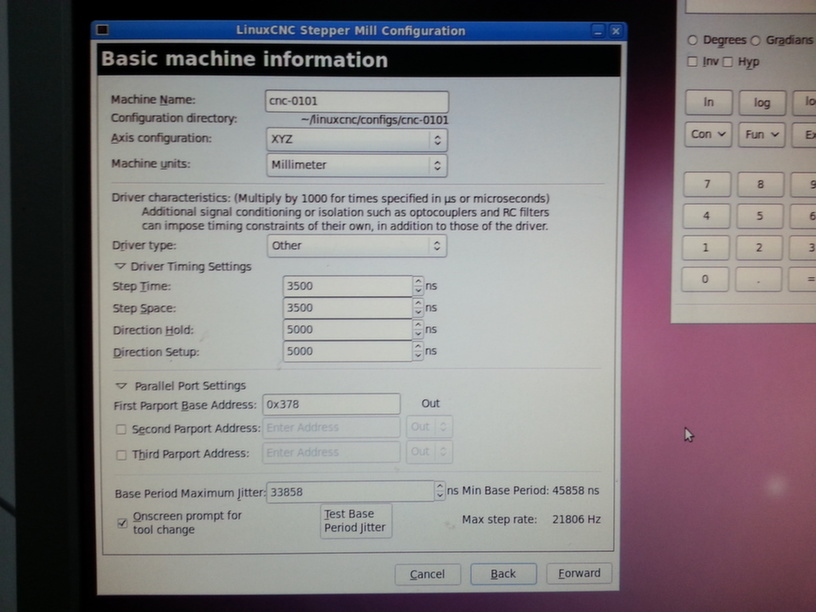This screenshot has height=612, width=816.
Task: Click the Second Parport Address entry field
Action: (332, 427)
